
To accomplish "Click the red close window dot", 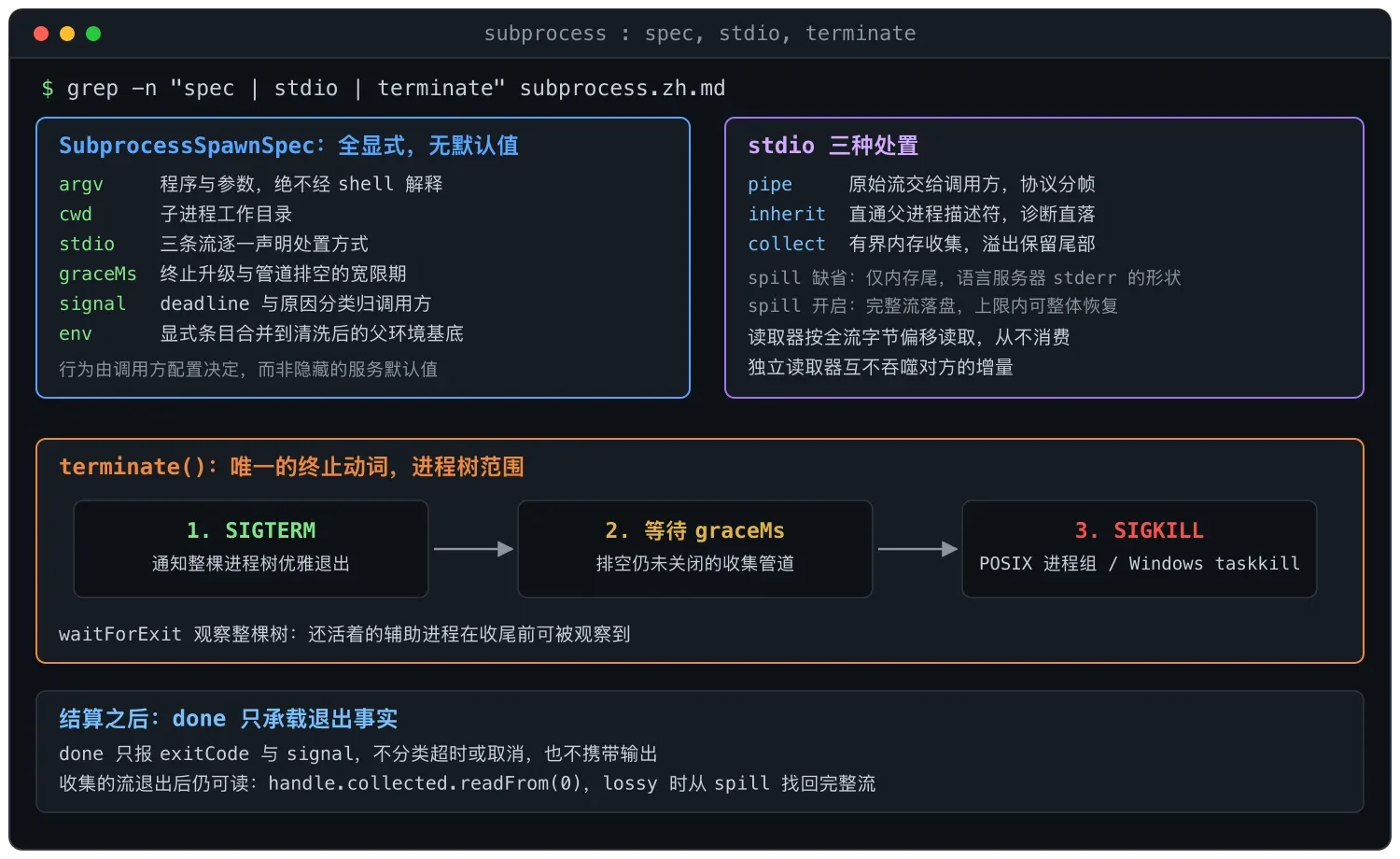I will pos(41,34).
